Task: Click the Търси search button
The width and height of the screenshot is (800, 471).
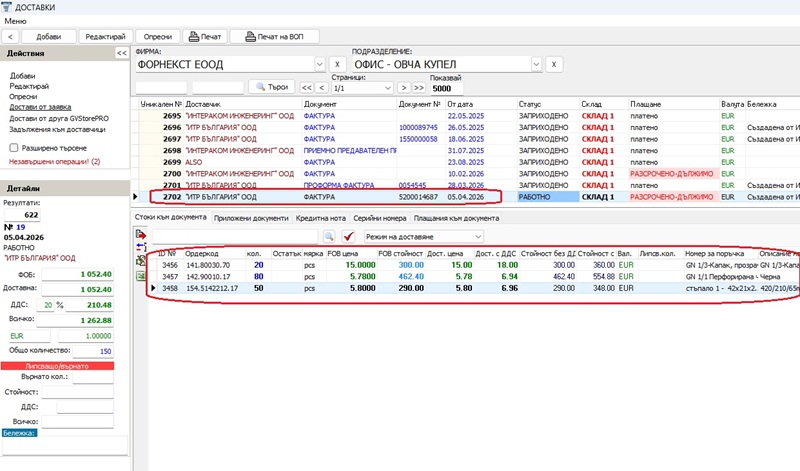Action: tap(271, 87)
